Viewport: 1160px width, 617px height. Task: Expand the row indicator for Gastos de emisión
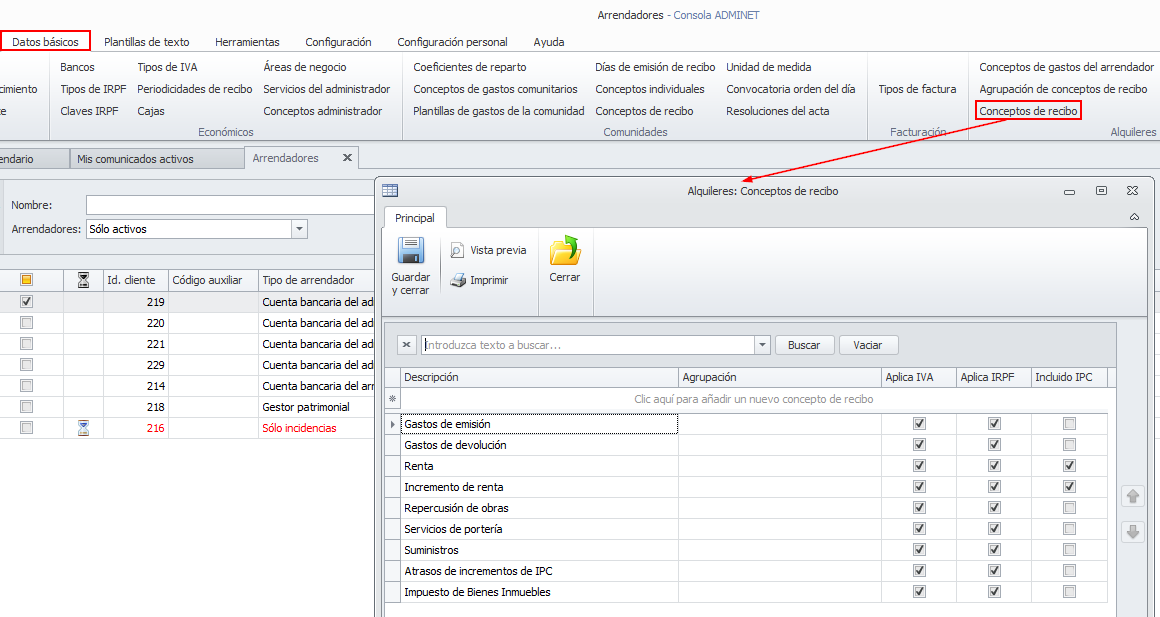click(x=393, y=424)
